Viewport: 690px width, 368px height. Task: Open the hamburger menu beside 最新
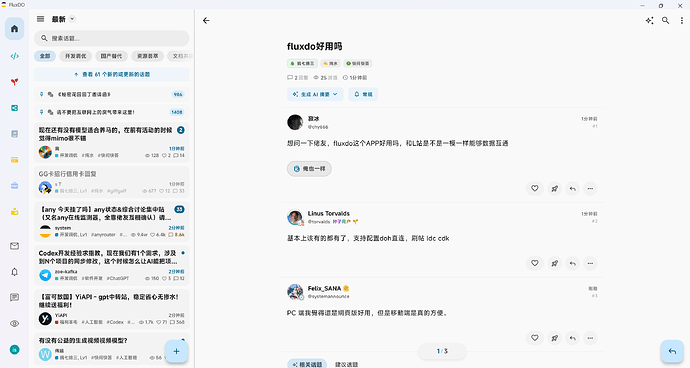40,19
